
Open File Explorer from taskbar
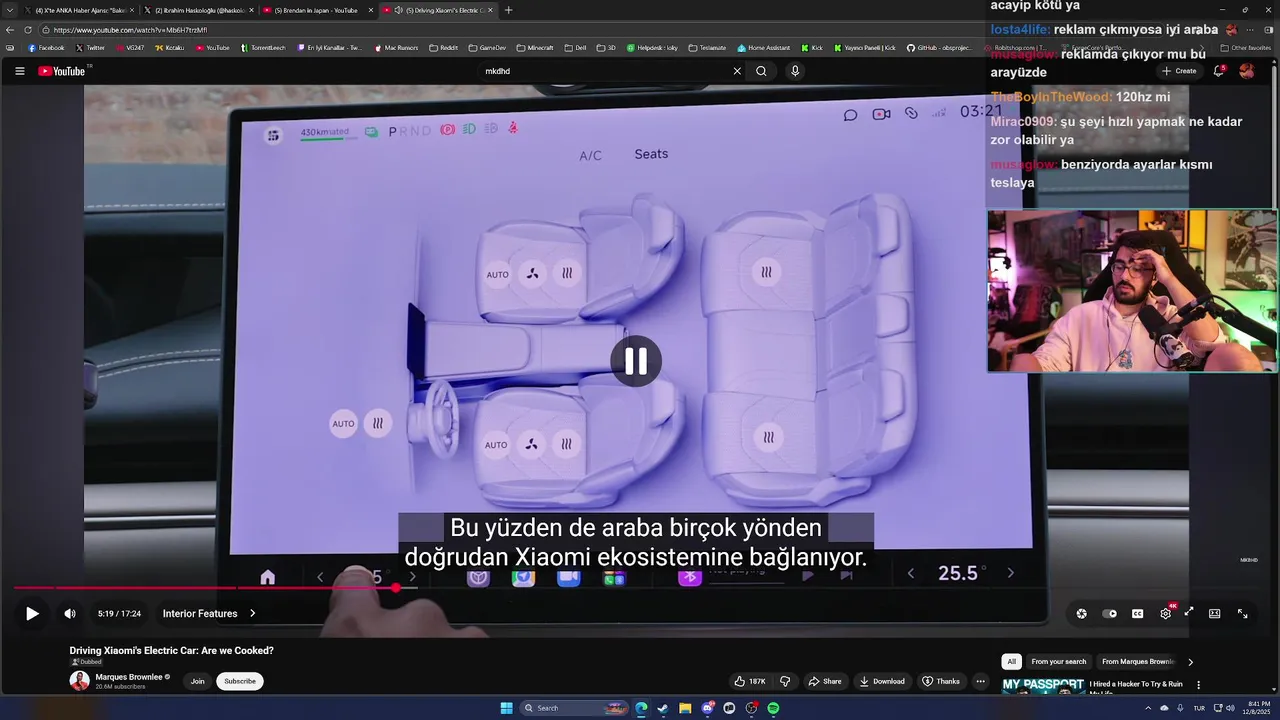point(685,708)
